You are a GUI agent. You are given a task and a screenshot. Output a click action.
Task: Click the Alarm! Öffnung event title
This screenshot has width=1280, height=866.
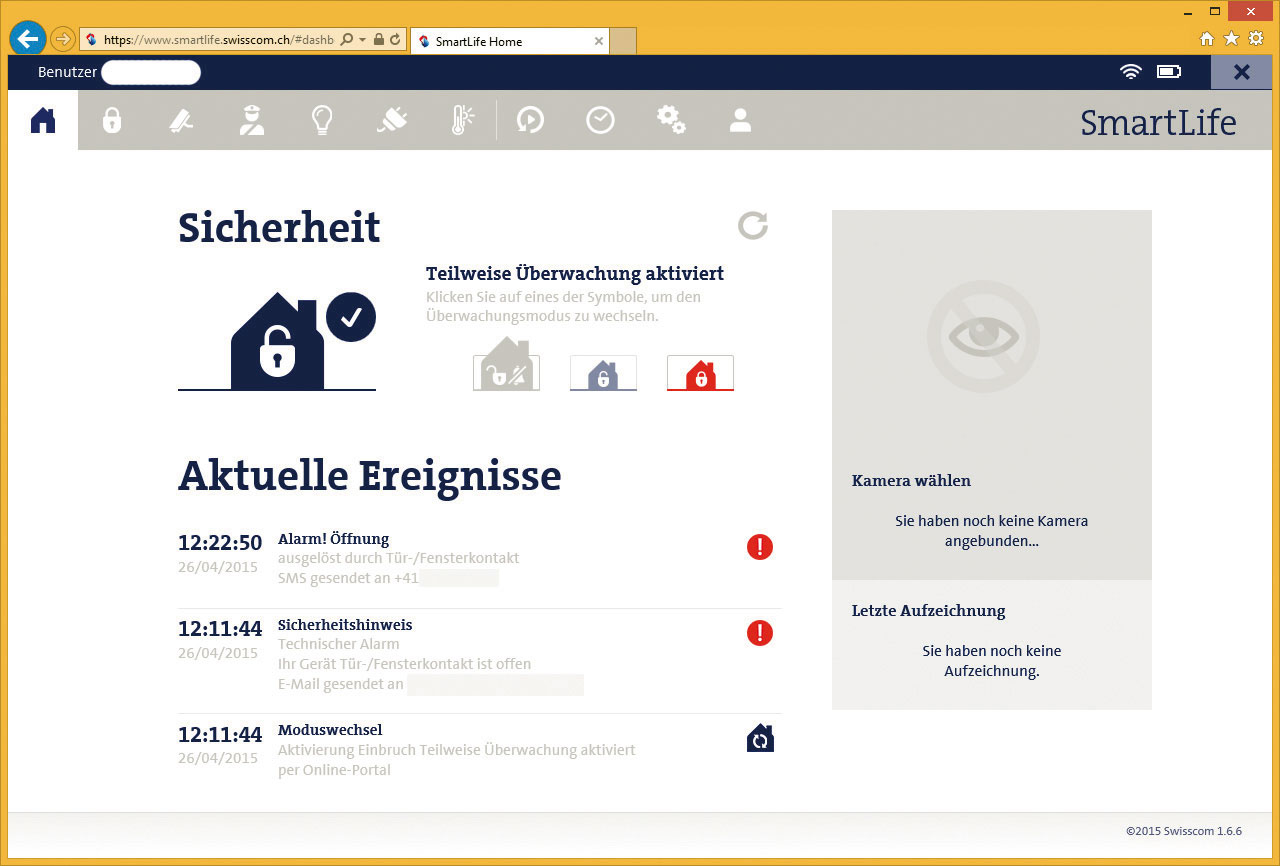[333, 539]
